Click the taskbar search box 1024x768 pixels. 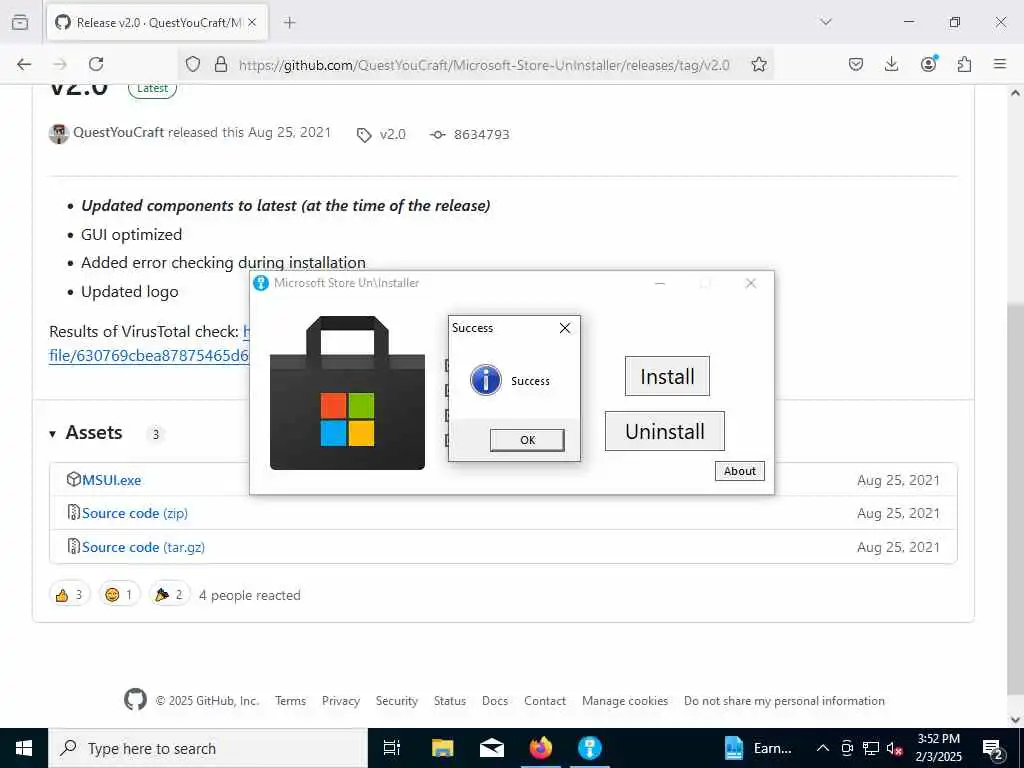coord(208,748)
